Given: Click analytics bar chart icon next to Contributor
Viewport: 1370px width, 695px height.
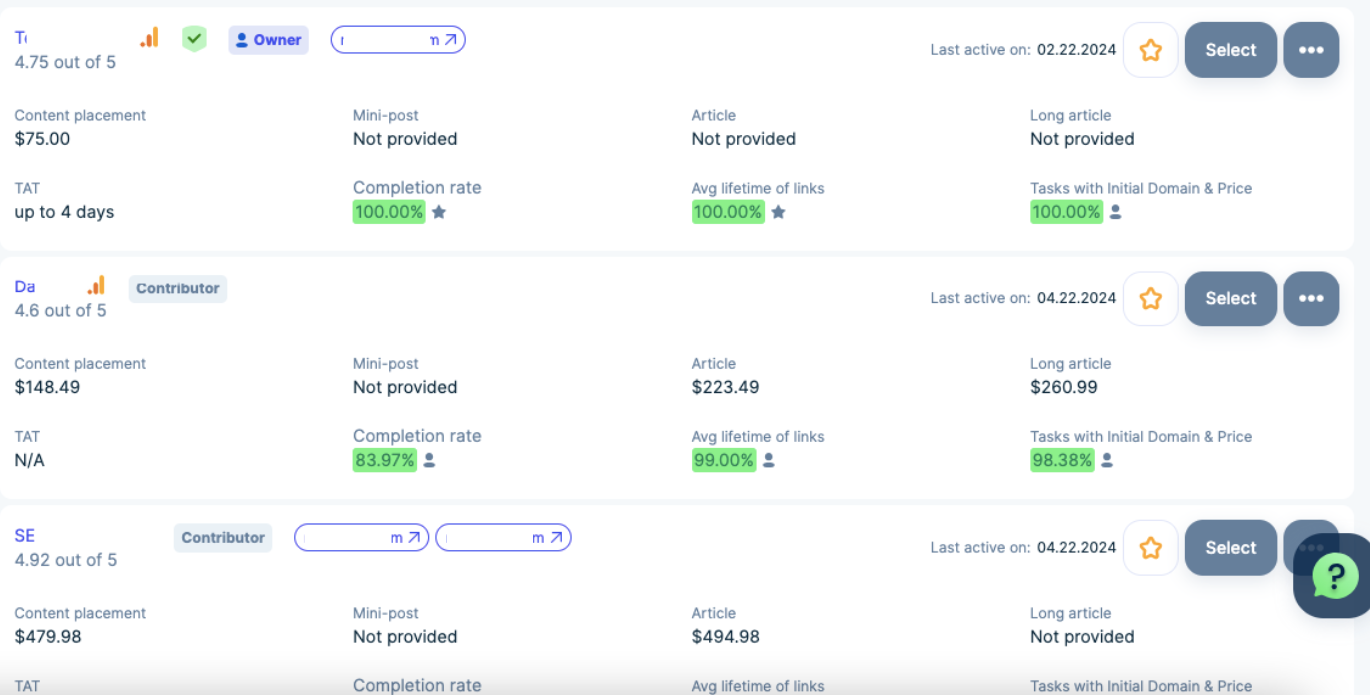Looking at the screenshot, I should [96, 286].
